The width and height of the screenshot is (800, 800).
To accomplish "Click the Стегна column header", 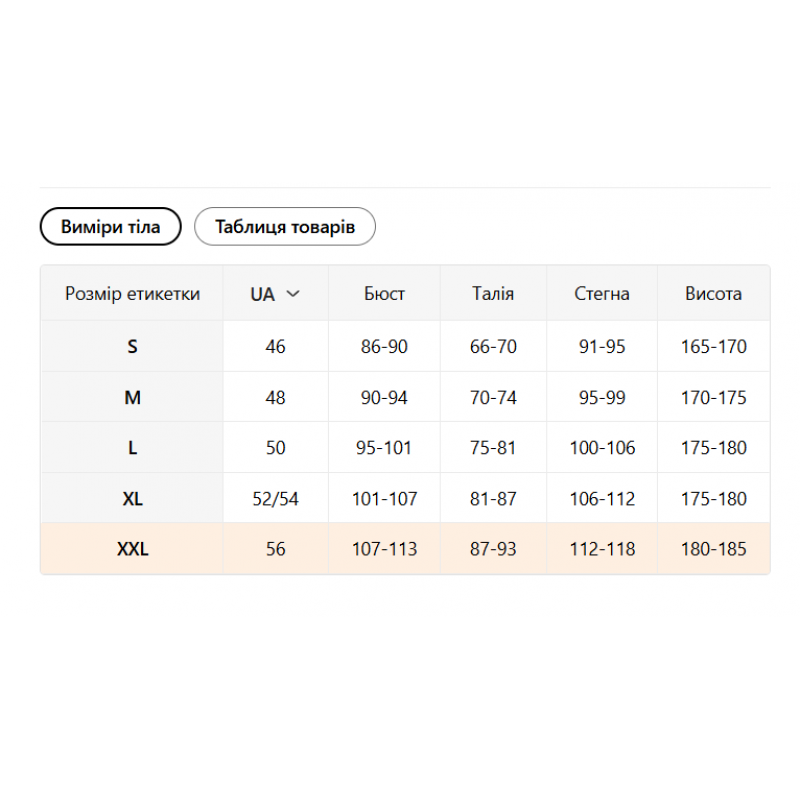I will point(602,293).
